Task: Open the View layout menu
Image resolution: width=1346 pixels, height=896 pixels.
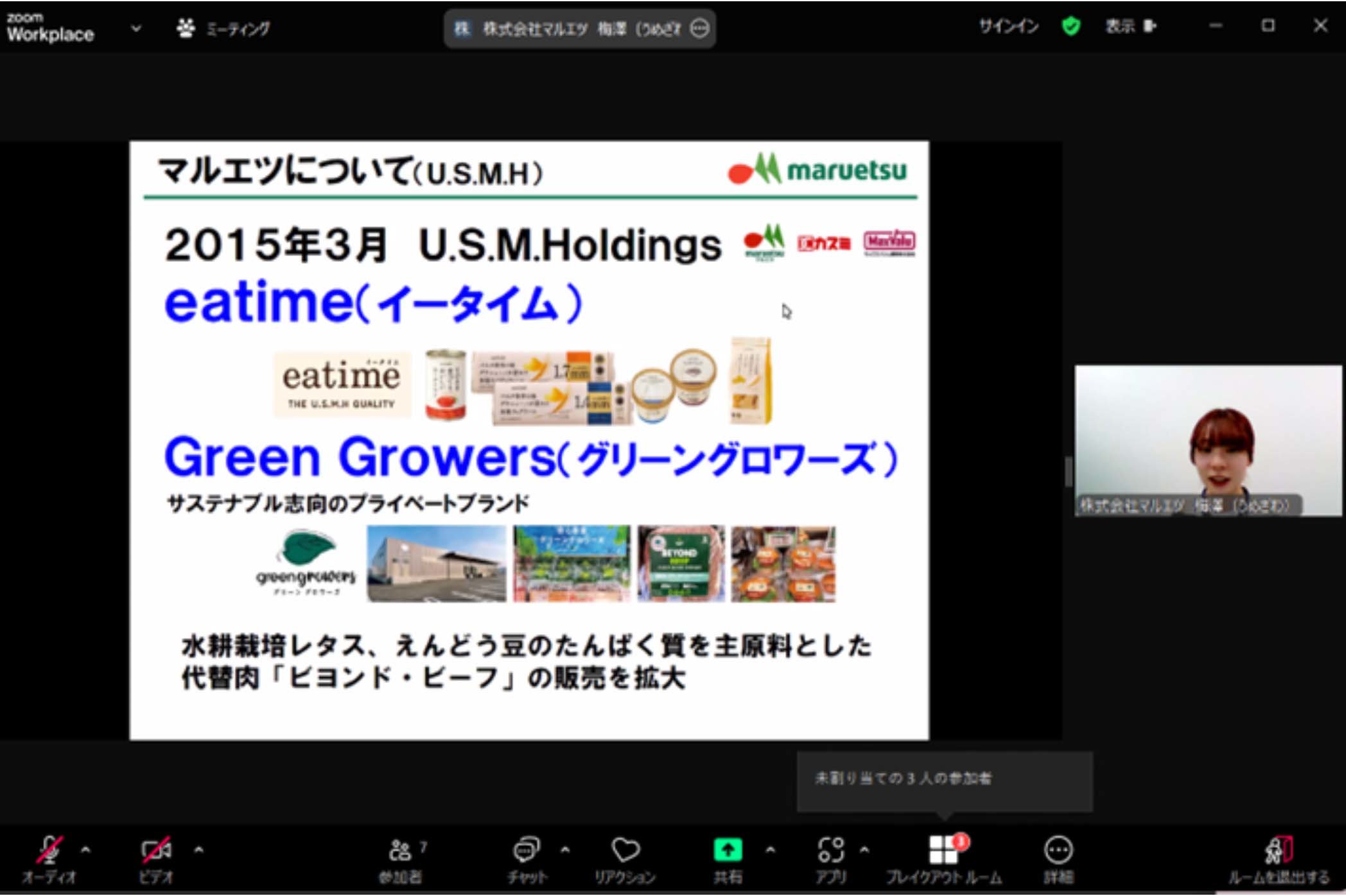Action: coord(1130,26)
